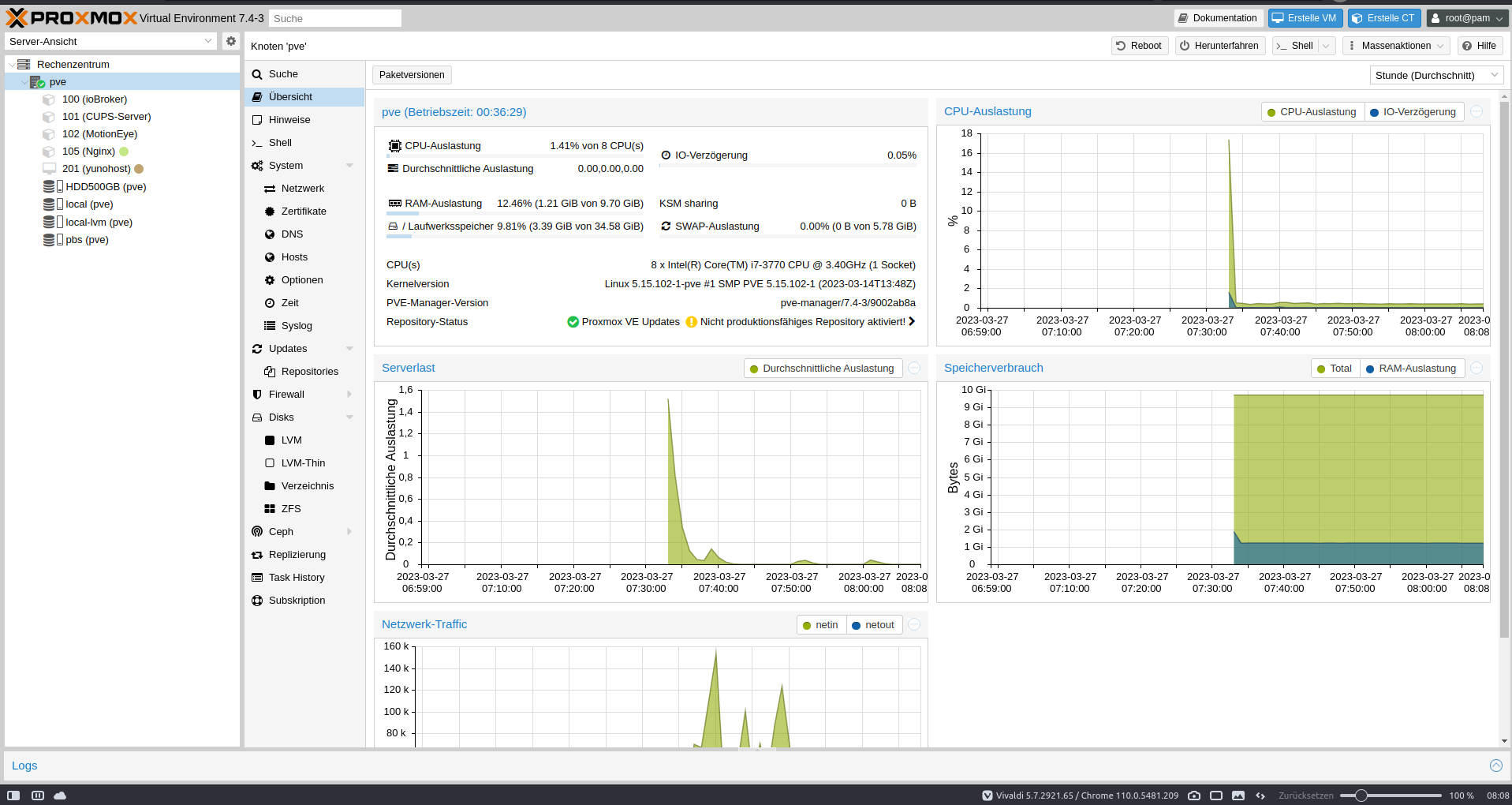Open Netzwerk settings
Screen dimensions: 1512x805
[304, 189]
